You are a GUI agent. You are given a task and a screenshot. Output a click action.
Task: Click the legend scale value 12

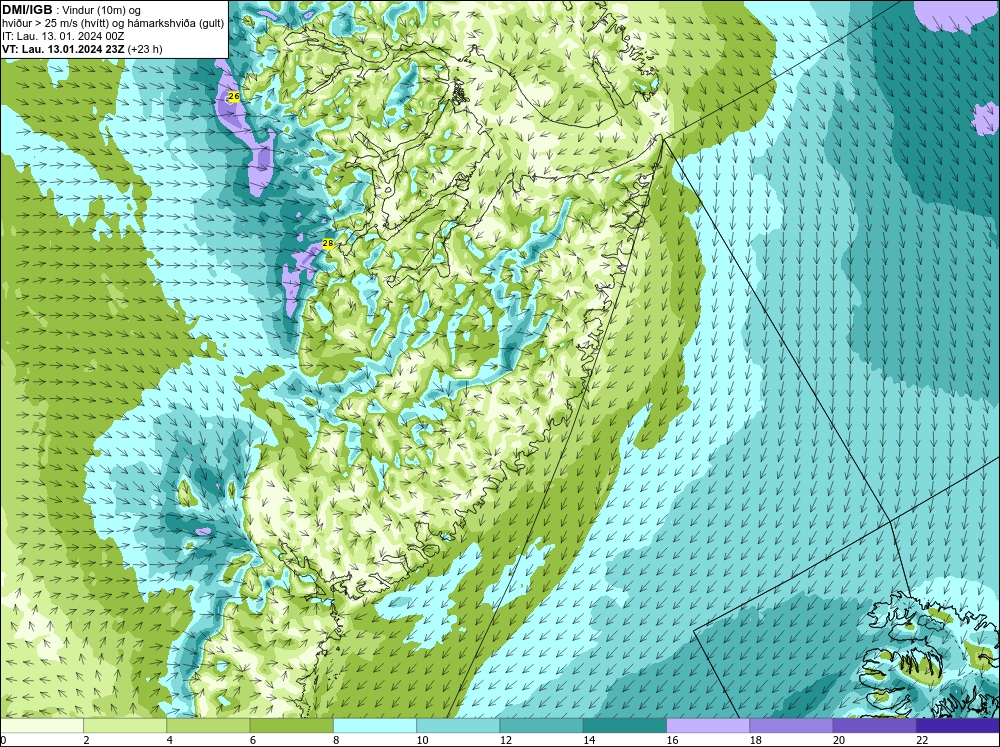(506, 740)
